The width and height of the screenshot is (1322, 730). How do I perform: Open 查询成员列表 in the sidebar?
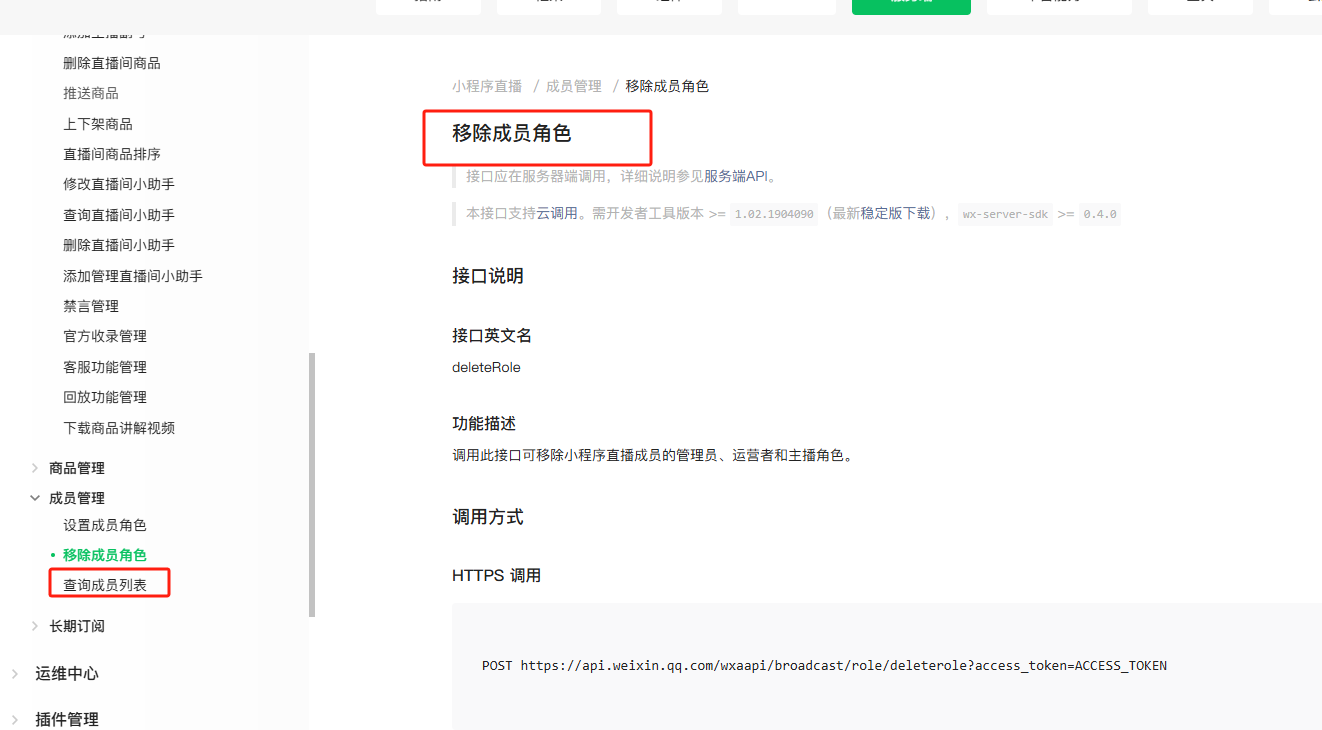coord(105,585)
